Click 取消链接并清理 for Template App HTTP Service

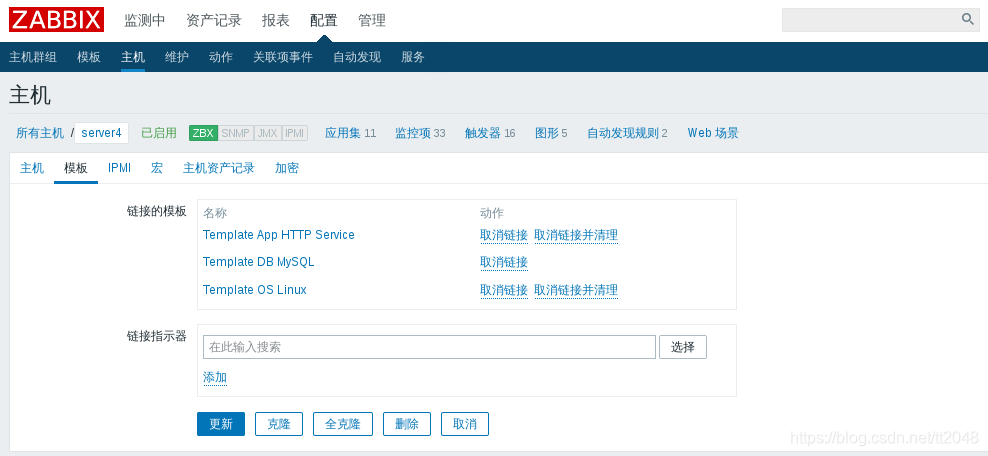tap(576, 236)
